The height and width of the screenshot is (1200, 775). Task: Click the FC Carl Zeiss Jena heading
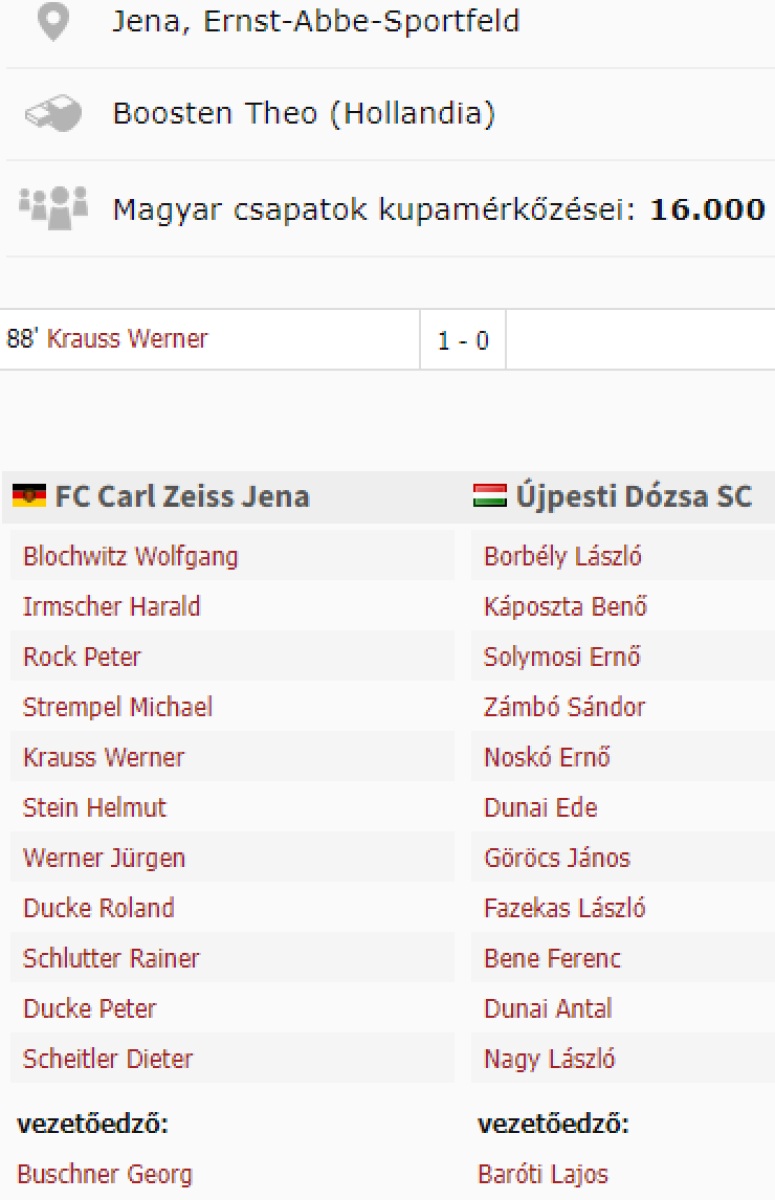pyautogui.click(x=181, y=496)
